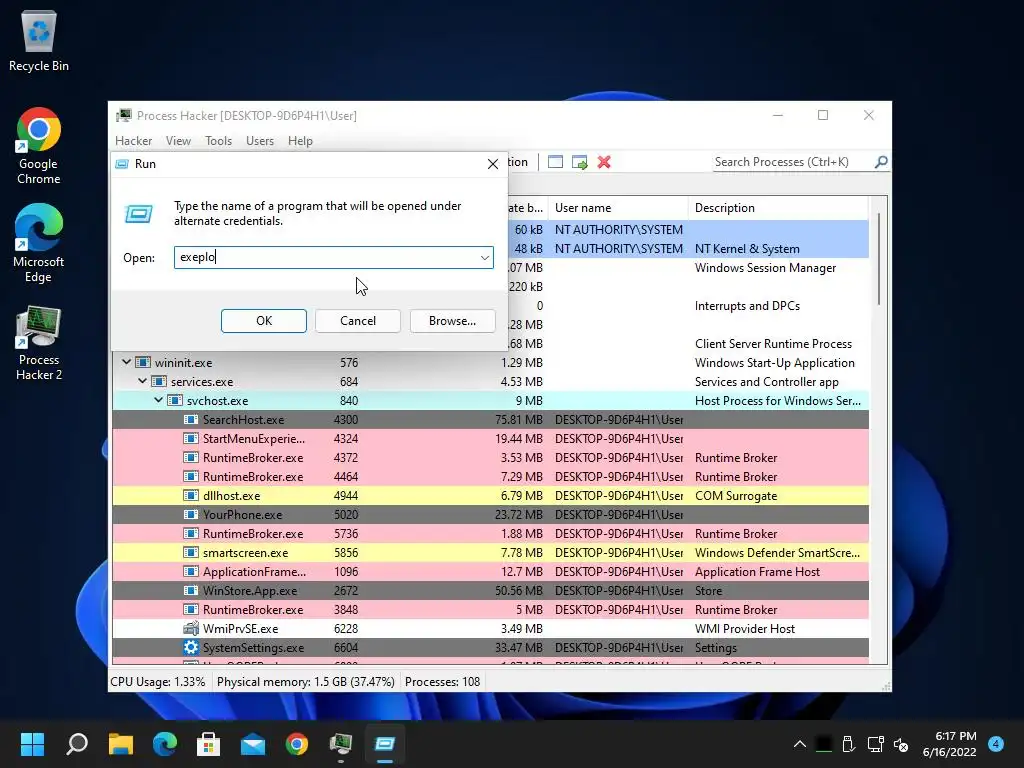Image resolution: width=1024 pixels, height=768 pixels.
Task: Open the View menu
Action: coord(178,141)
